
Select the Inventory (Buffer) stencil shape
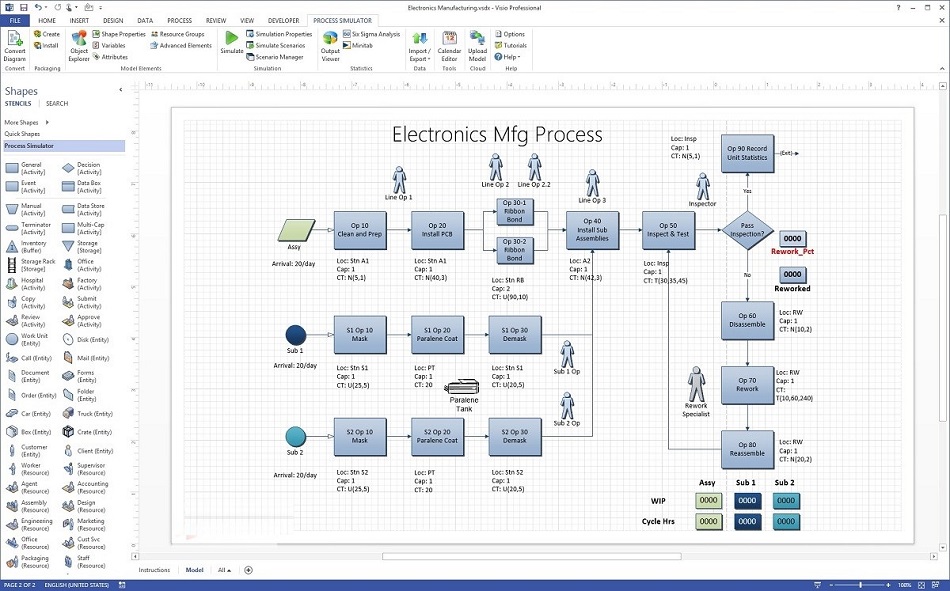pos(27,247)
